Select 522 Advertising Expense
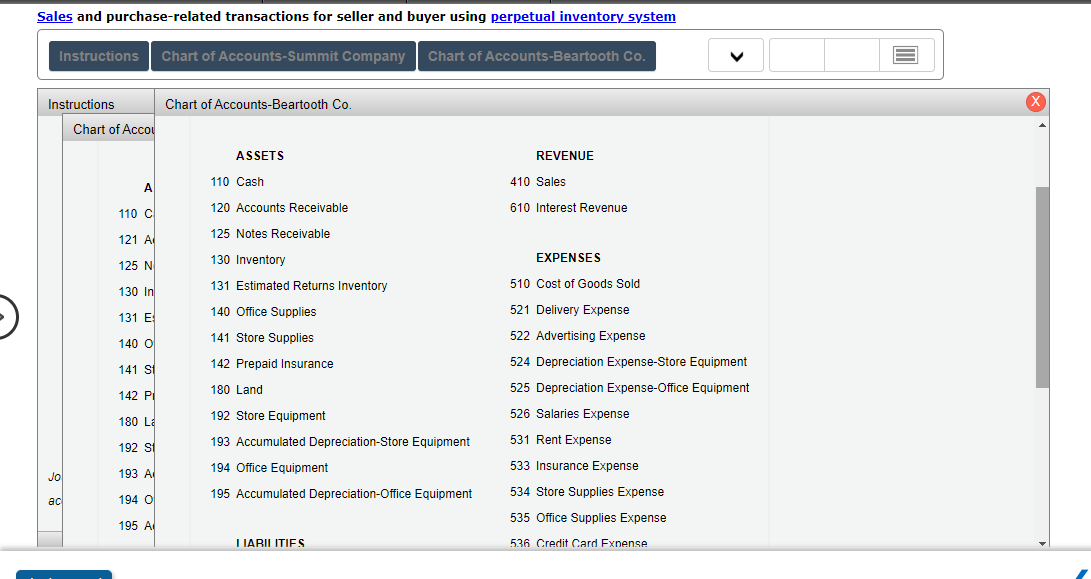The width and height of the screenshot is (1091, 579). 578,335
